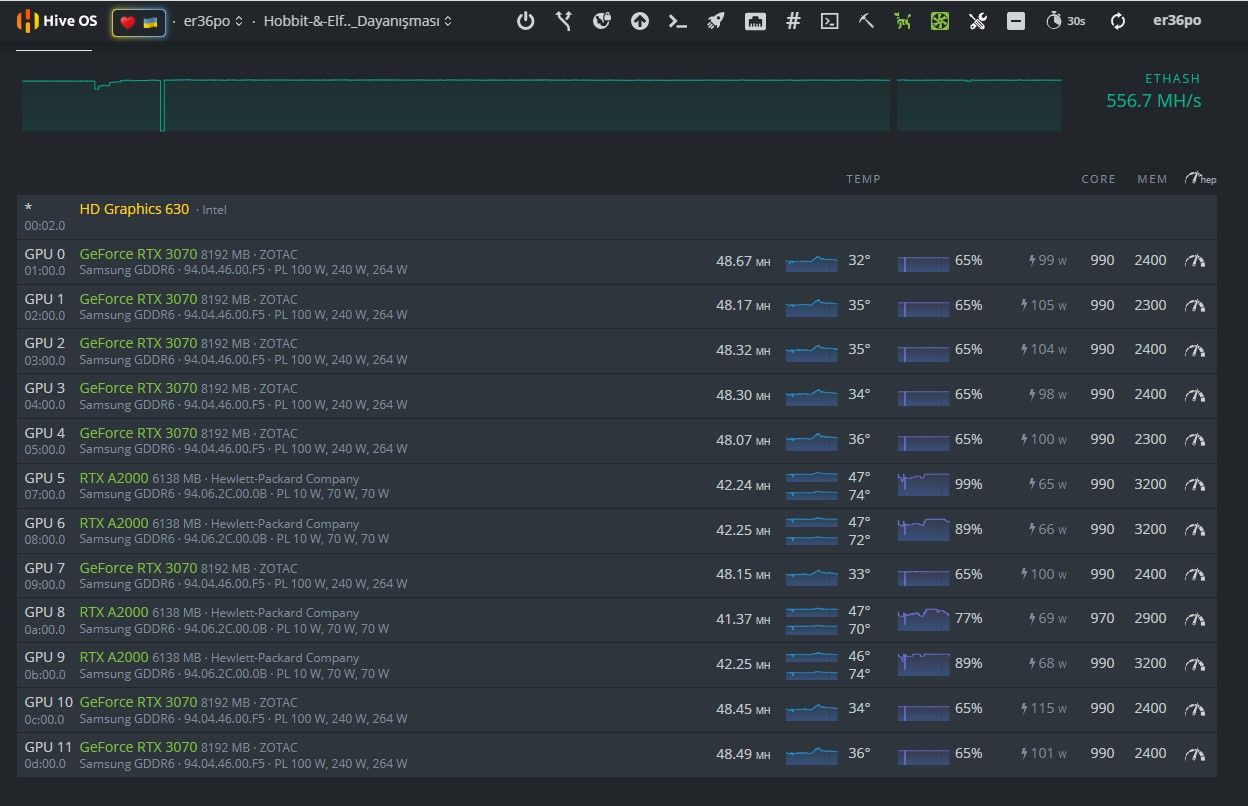Open the network tools icon beside power
This screenshot has height=806, width=1248.
(x=564, y=21)
